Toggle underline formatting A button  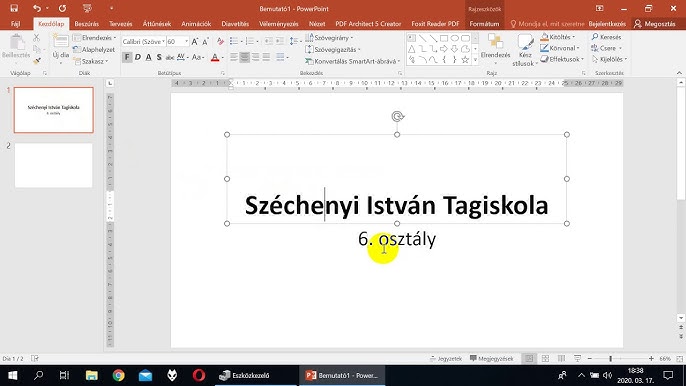148,57
